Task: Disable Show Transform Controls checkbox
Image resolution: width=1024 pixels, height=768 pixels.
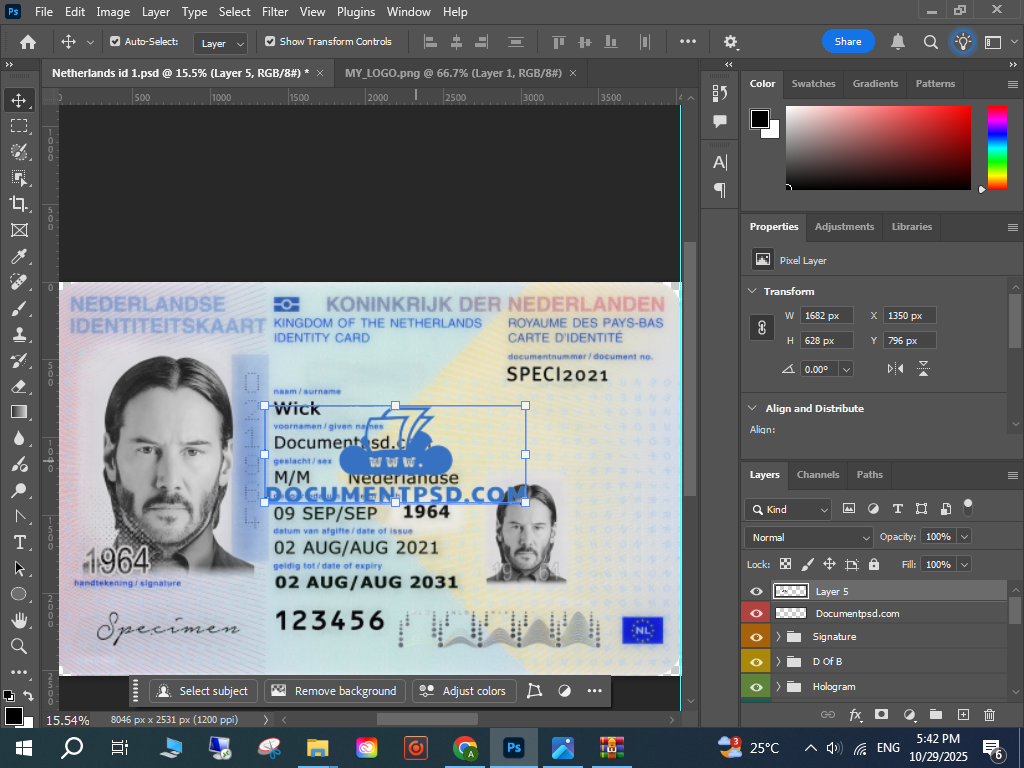Action: pos(270,42)
